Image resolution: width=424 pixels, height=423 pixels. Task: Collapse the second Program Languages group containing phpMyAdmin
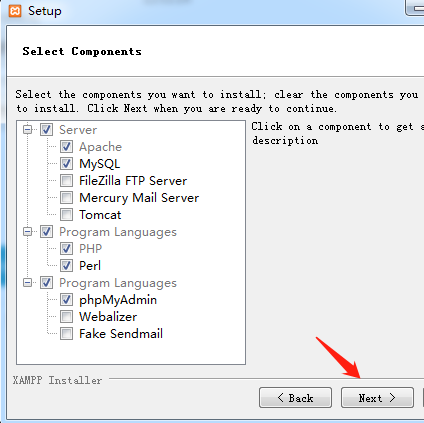(28, 283)
